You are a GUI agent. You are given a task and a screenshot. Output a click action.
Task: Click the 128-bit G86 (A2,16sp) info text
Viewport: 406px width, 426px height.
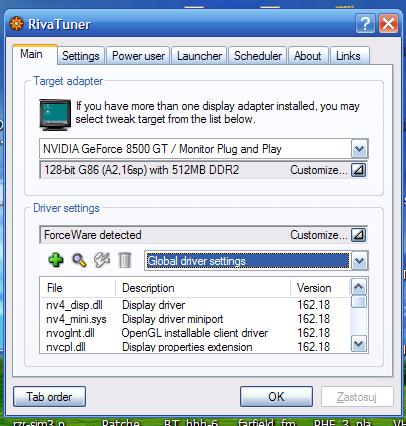click(x=142, y=170)
